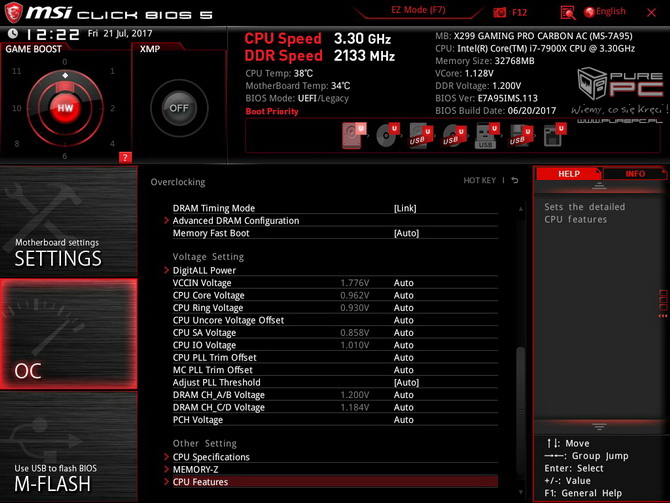Screen dimensions: 670x503
Task: Click the F12 screenshot label
Action: point(519,12)
